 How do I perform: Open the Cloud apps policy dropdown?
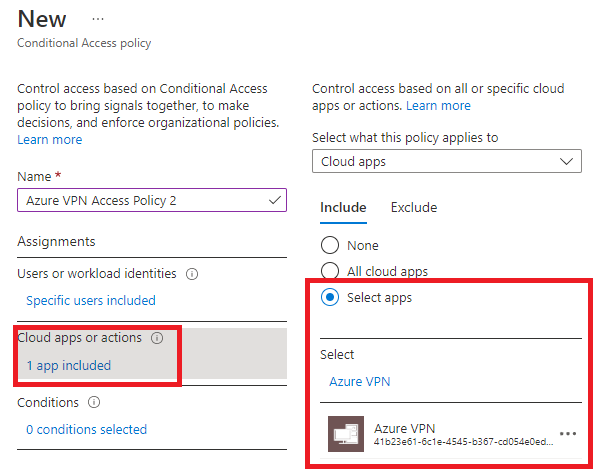point(447,161)
